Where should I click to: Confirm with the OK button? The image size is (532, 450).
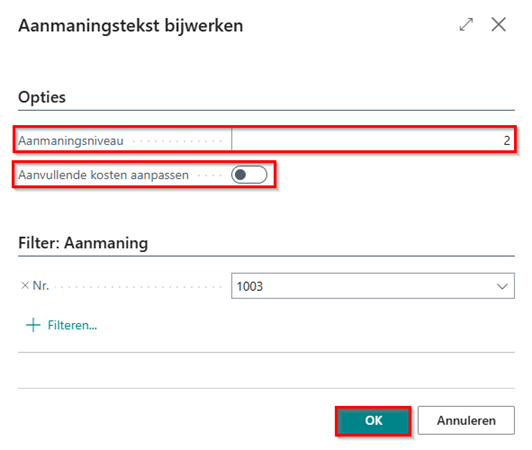tap(373, 421)
